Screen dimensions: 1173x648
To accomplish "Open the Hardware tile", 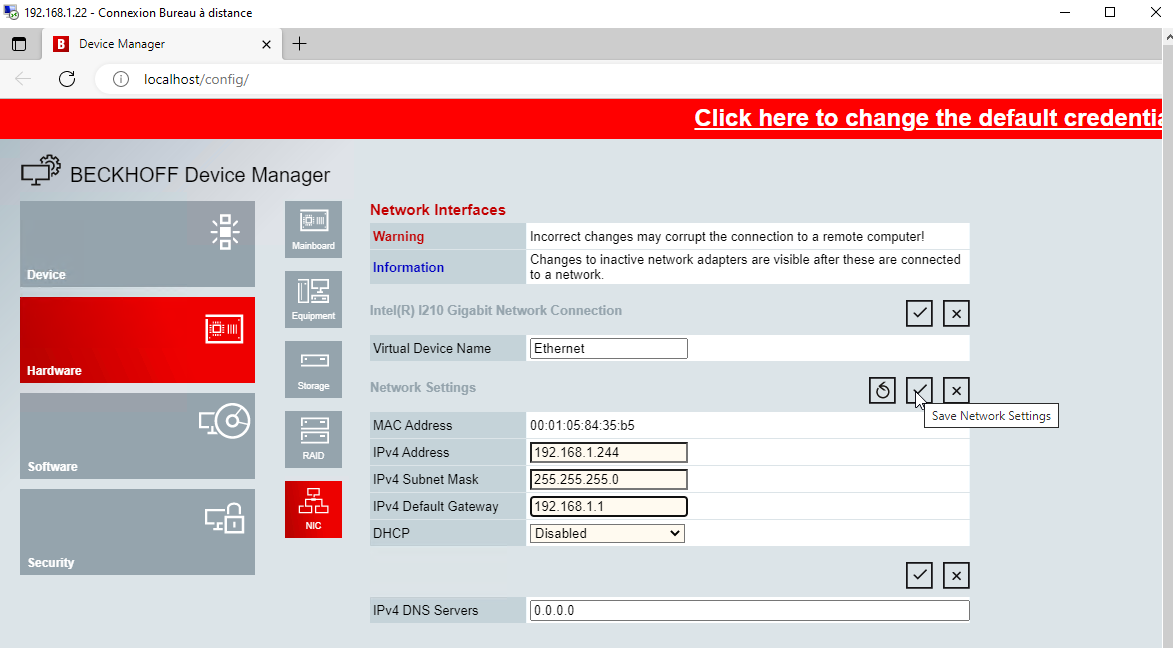I will [x=138, y=340].
